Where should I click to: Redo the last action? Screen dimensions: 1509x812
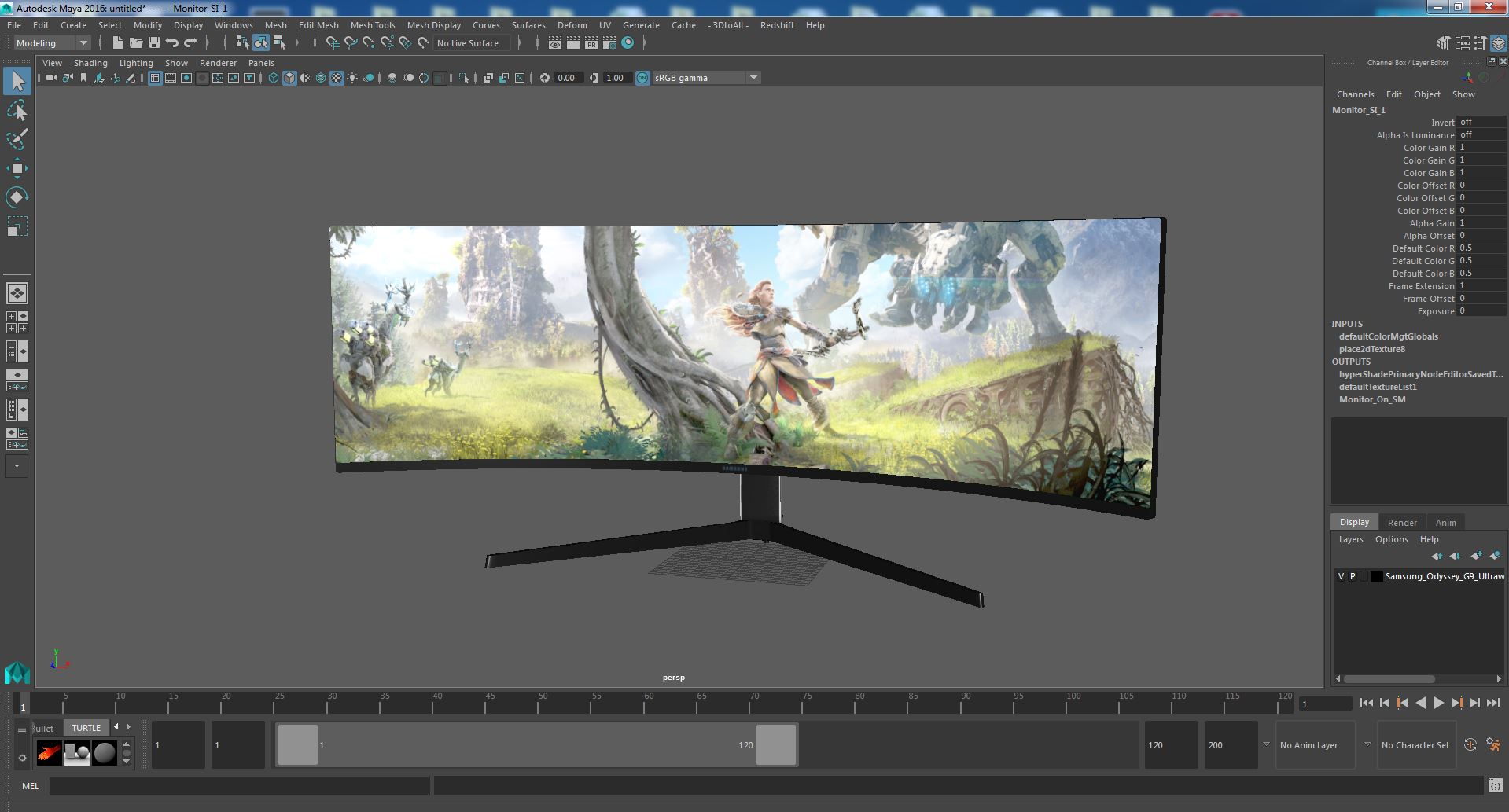(190, 43)
